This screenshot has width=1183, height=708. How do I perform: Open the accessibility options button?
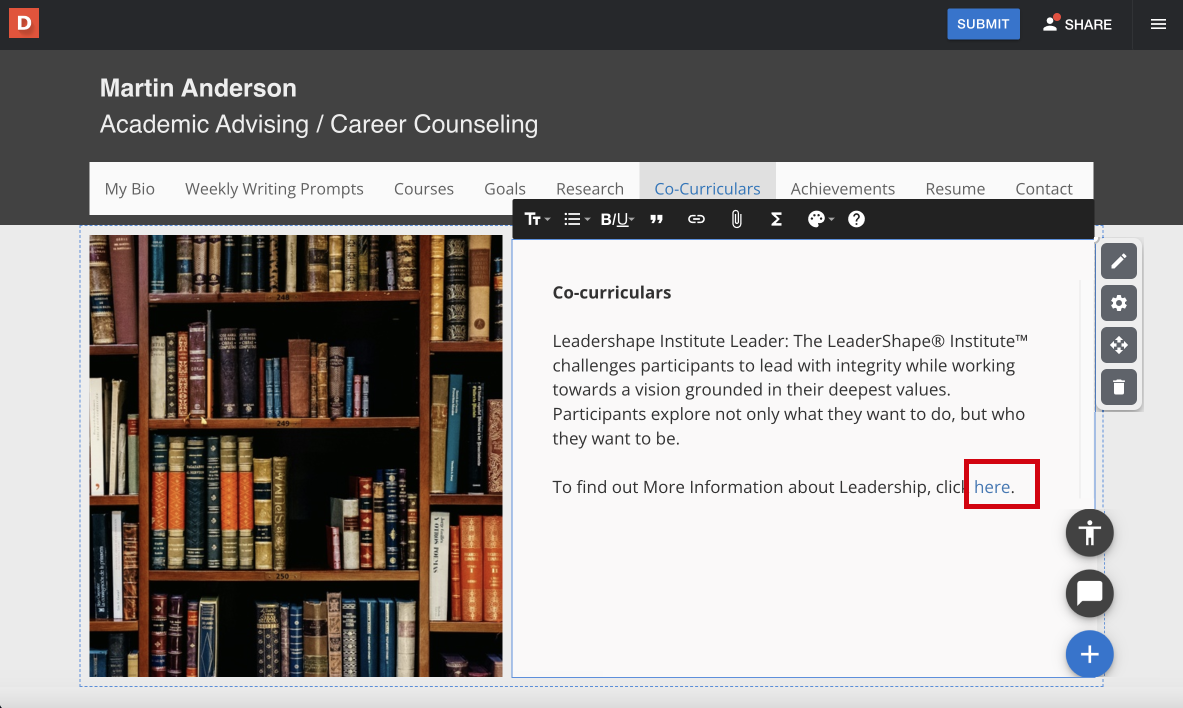point(1089,533)
